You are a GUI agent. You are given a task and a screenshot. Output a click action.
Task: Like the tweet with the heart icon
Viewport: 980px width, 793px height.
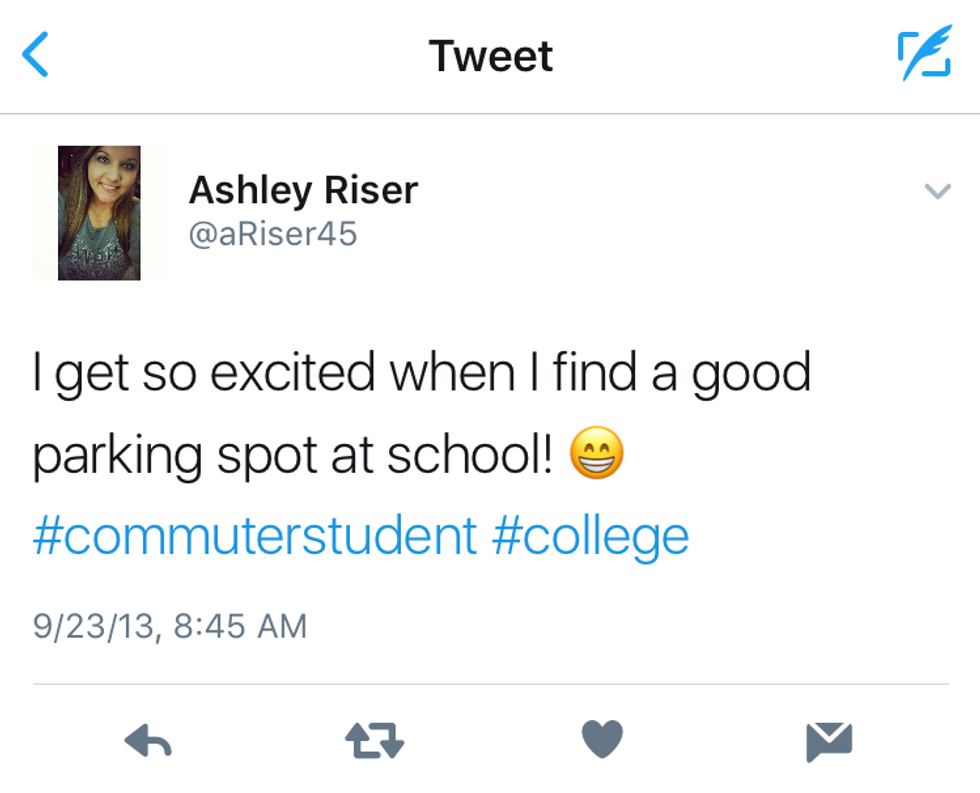pyautogui.click(x=602, y=740)
